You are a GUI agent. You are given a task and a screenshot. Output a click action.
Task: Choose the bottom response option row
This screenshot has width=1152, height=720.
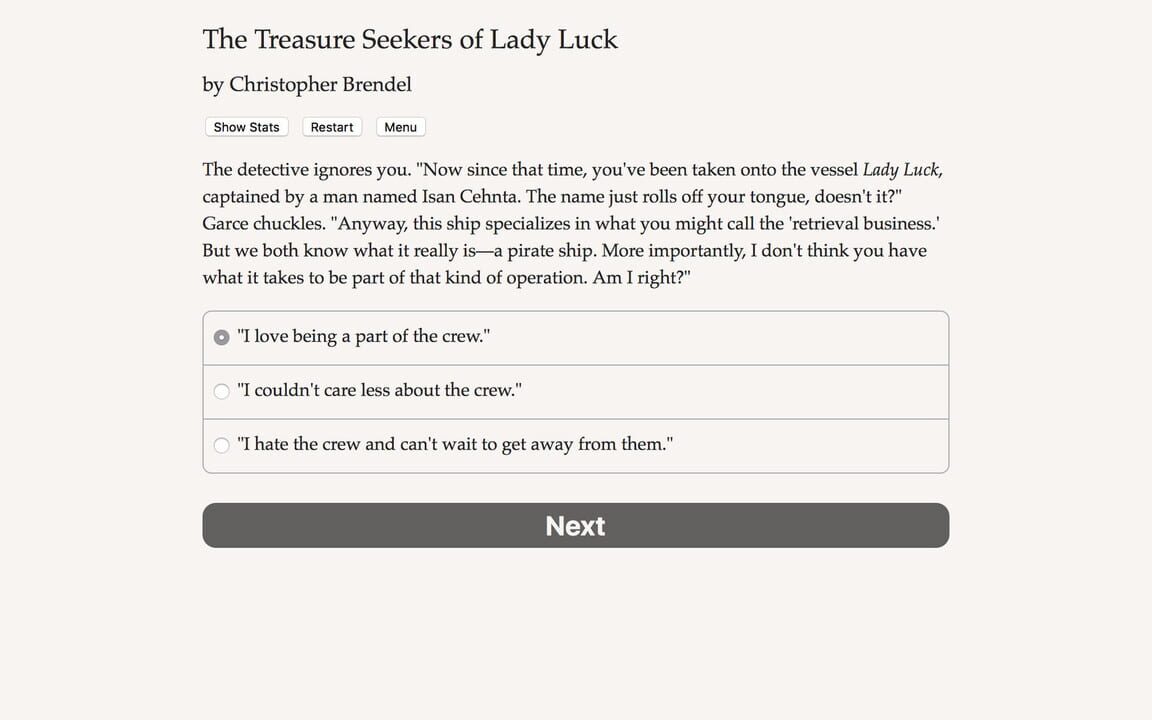click(x=575, y=445)
